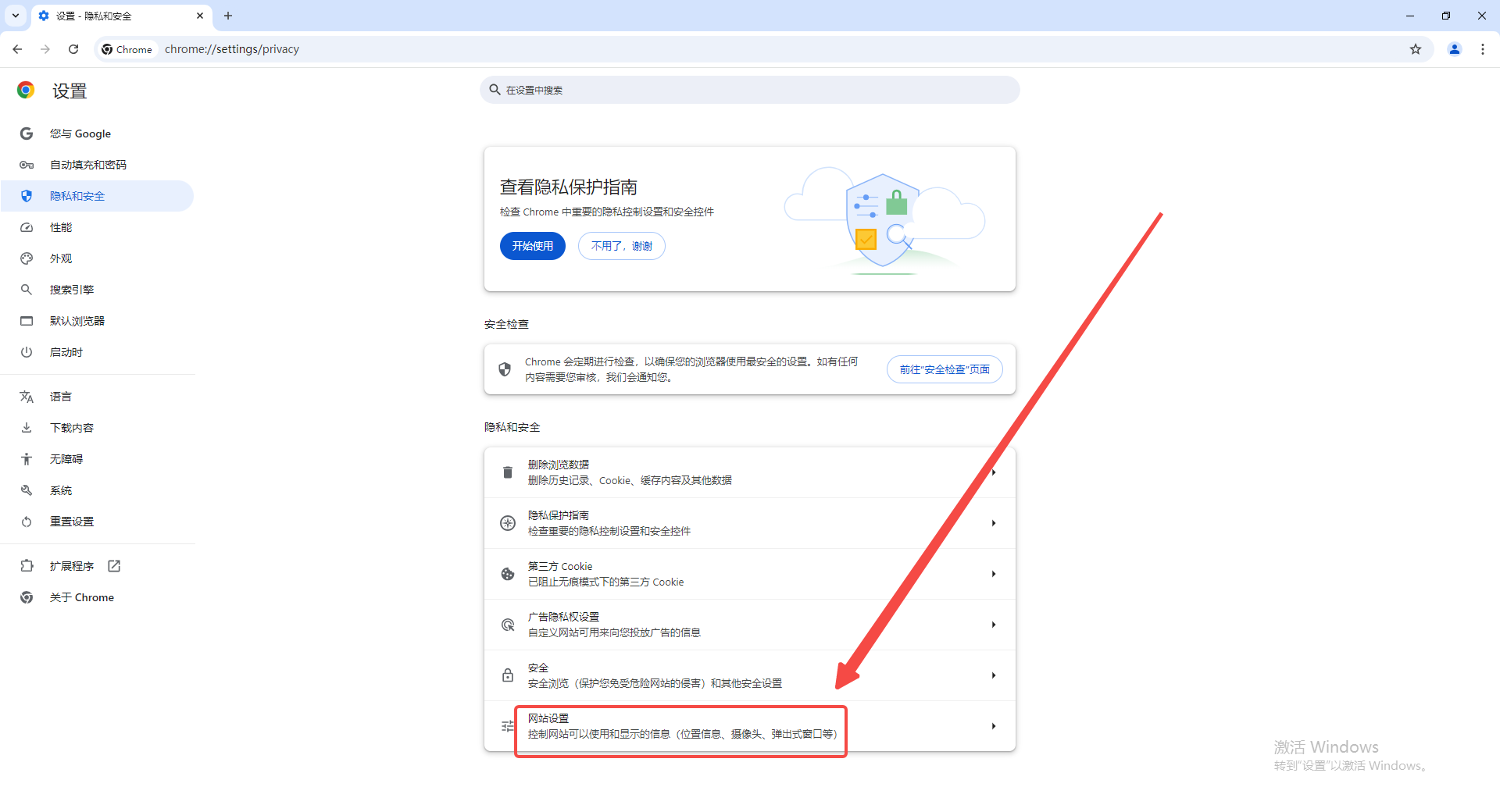1500x812 pixels.
Task: Click the sliders icon in 网站设置 row
Action: [x=508, y=726]
